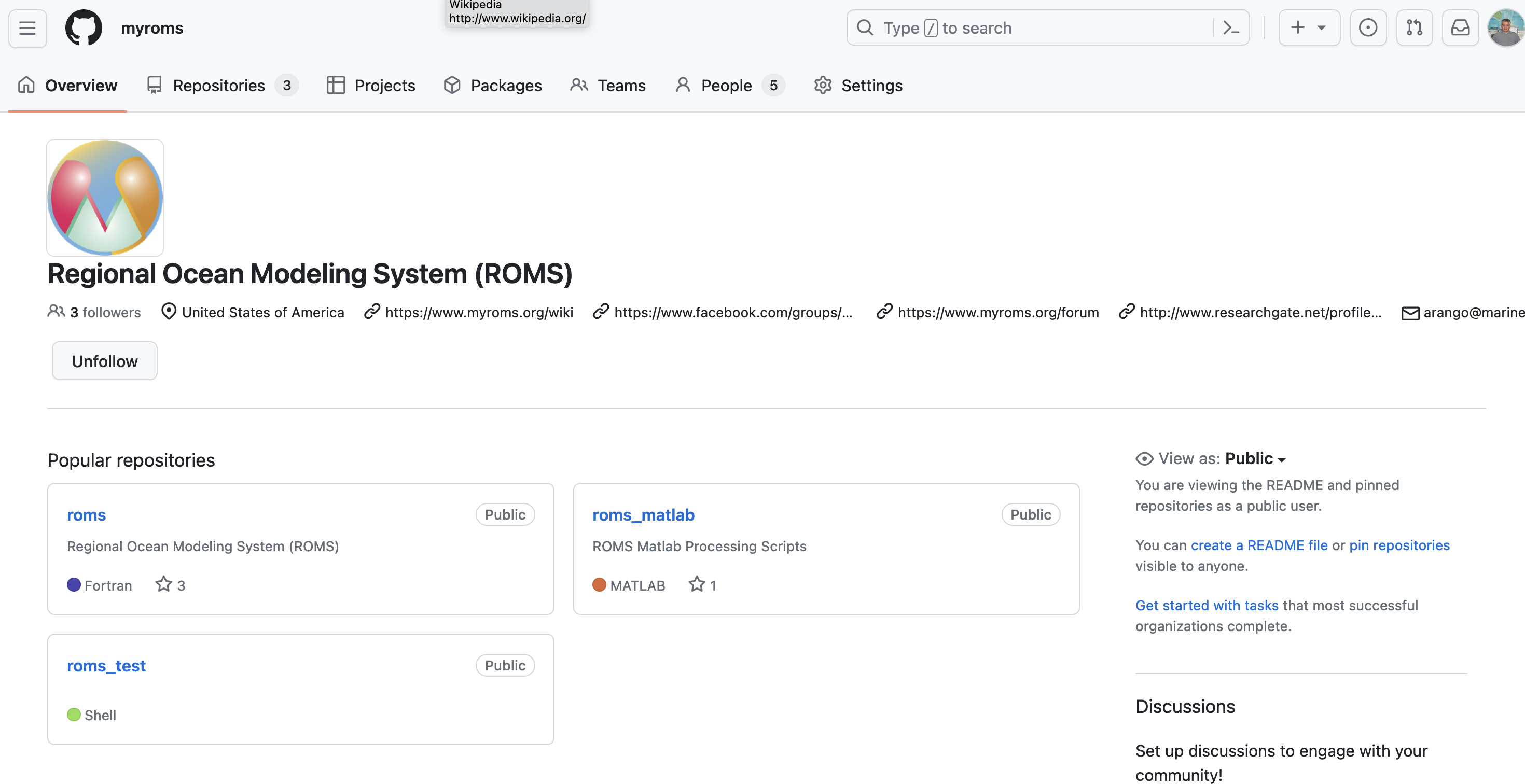Switch to the Overview tab
This screenshot has height=784, width=1525.
tap(67, 85)
